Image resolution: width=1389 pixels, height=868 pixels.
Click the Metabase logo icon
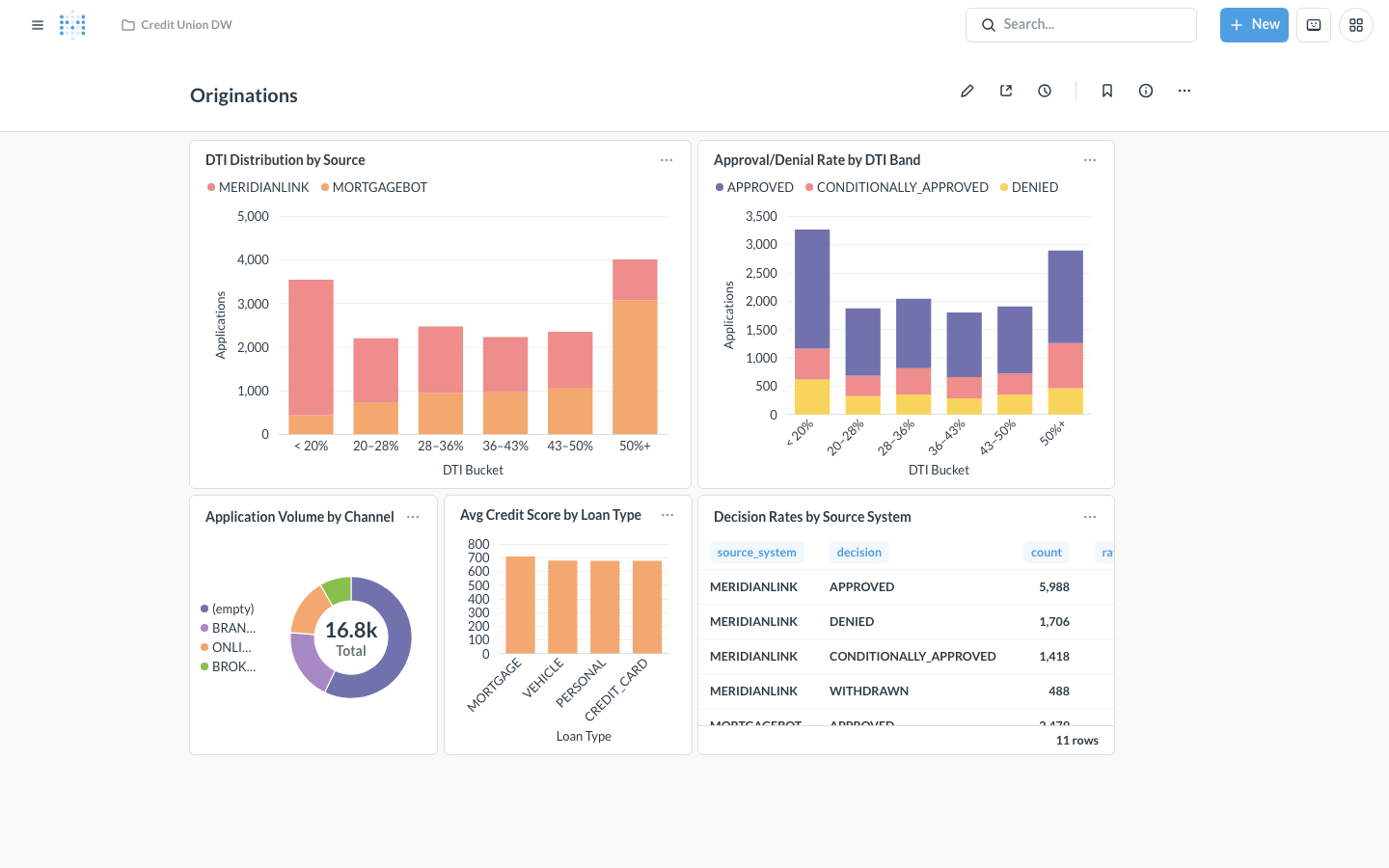click(x=72, y=25)
